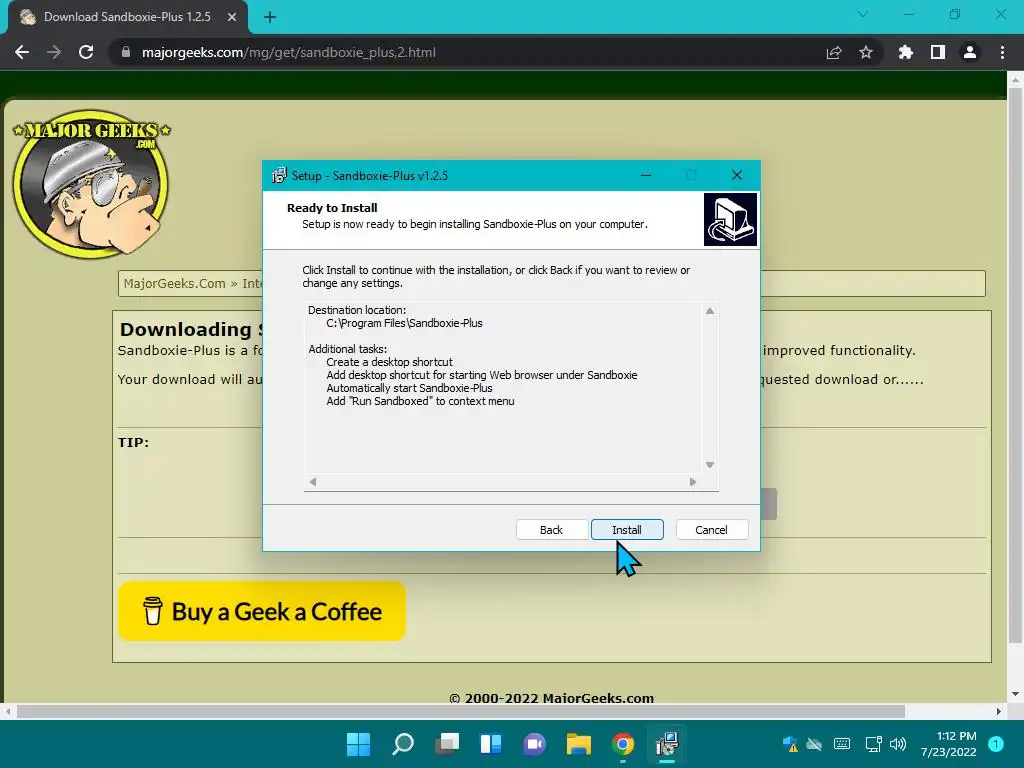
Task: Click the Install button in setup dialog
Action: pos(627,530)
